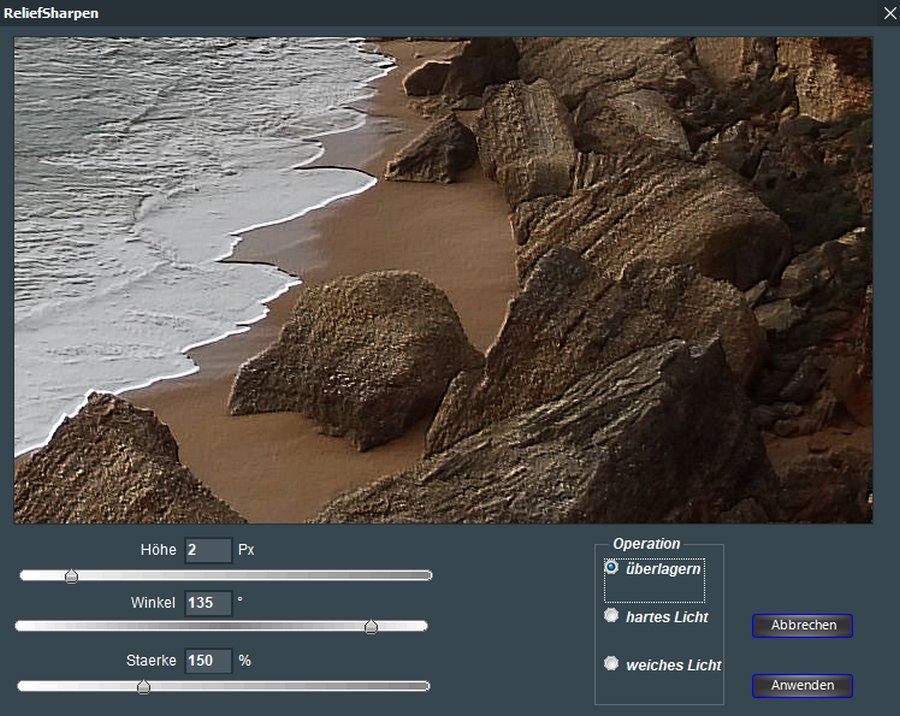Click the Abbrechen button to cancel
Image resolution: width=900 pixels, height=716 pixels.
[802, 625]
